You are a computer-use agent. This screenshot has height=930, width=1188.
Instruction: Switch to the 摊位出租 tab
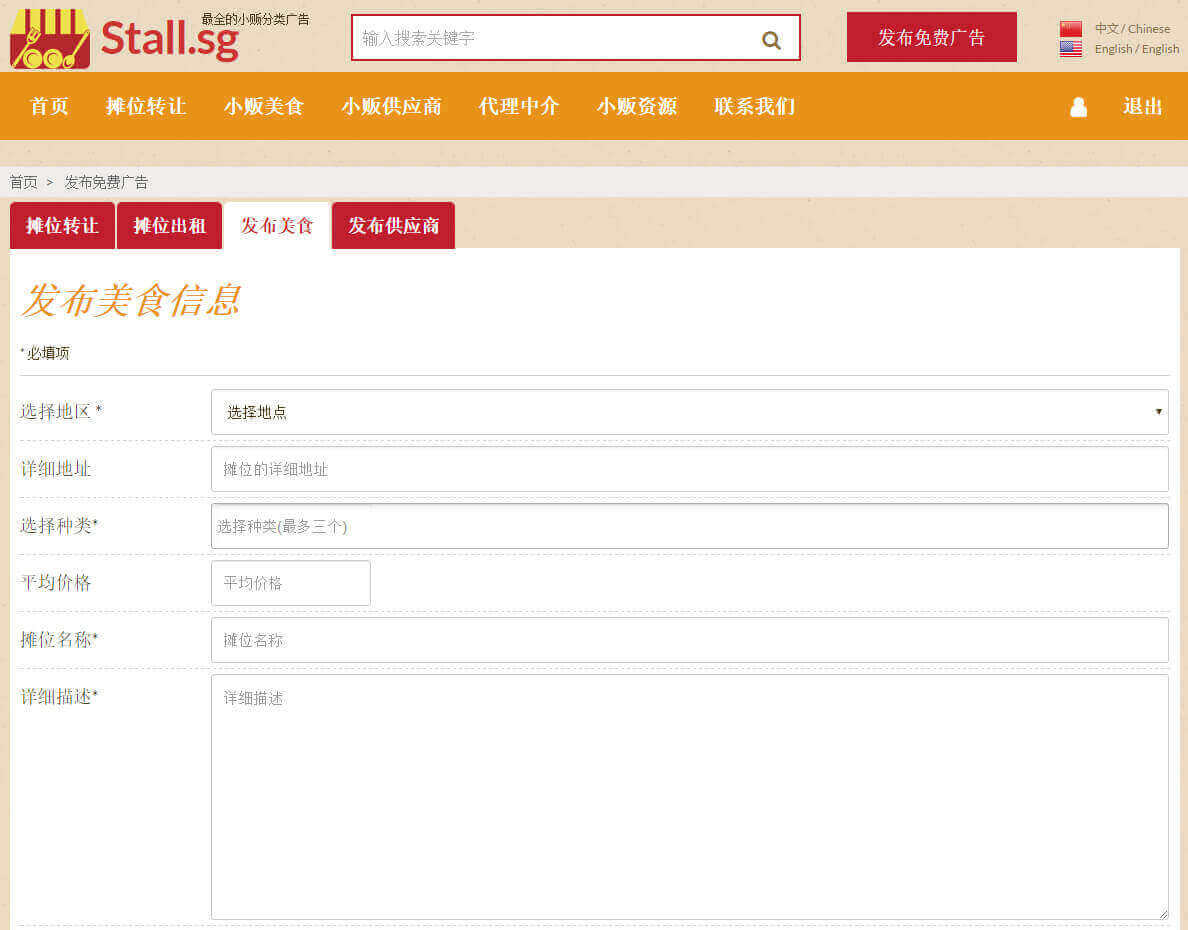(169, 226)
